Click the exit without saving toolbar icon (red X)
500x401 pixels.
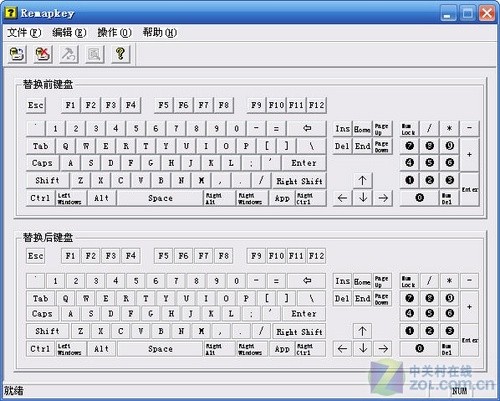tap(43, 54)
